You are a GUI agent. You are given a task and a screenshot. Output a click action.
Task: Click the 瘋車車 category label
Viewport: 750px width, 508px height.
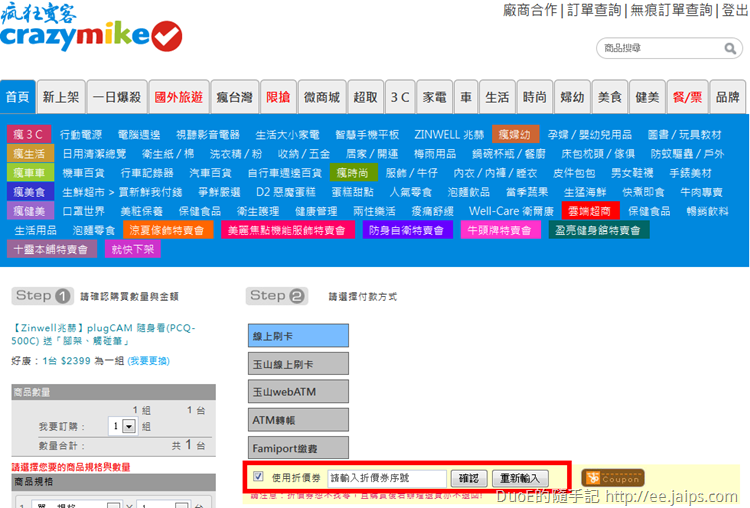(x=30, y=173)
